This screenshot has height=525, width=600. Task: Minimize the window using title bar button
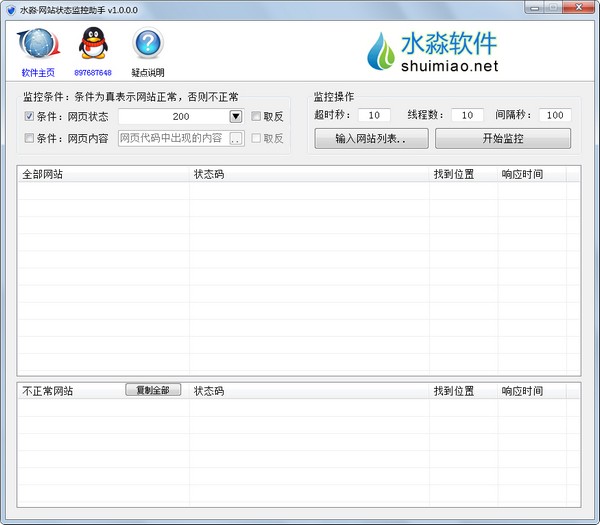[x=535, y=7]
